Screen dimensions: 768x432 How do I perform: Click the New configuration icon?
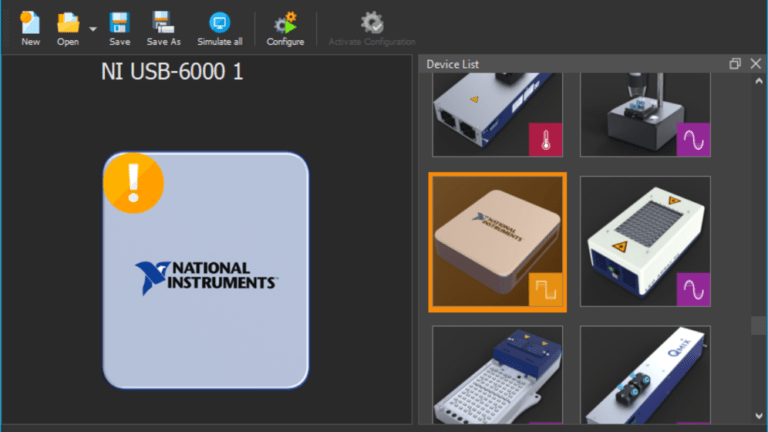(30, 24)
